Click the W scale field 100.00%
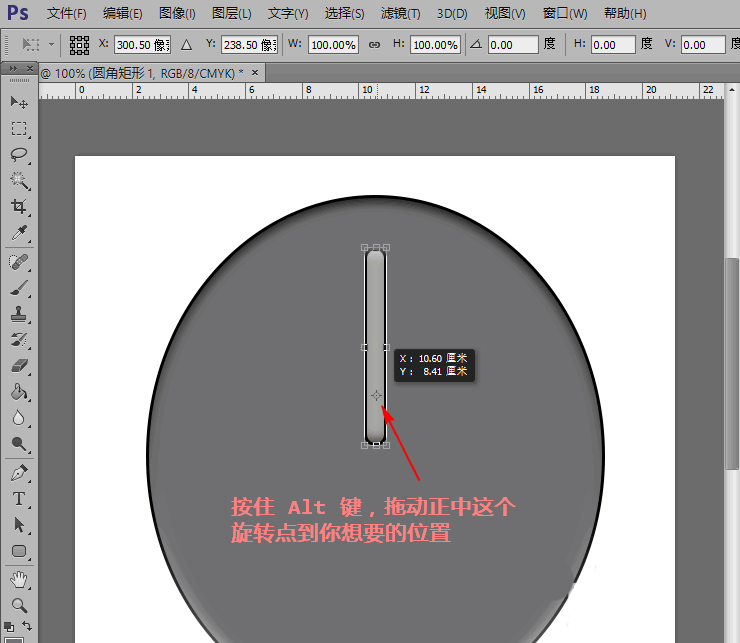 point(333,45)
